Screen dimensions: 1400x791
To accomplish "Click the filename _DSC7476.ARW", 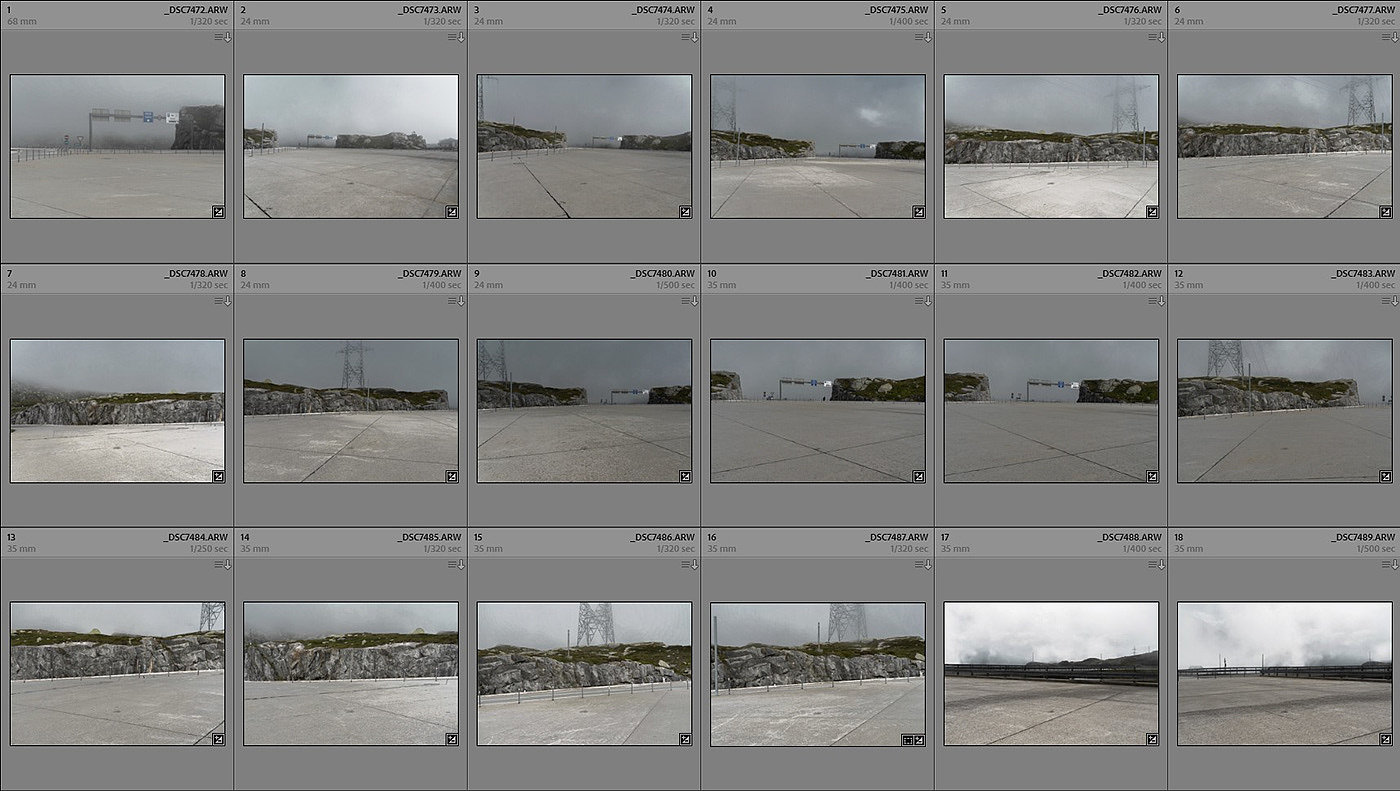I will 1129,9.
